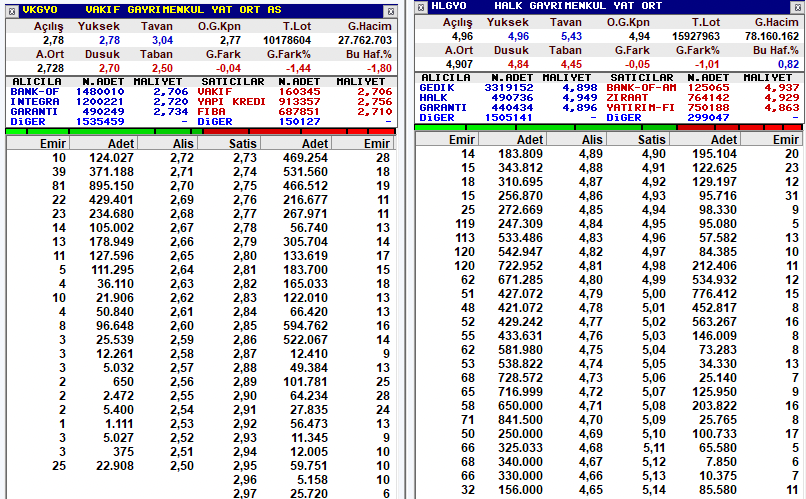This screenshot has width=806, height=499.
Task: Click the VKGYO ask quantity 25.720
Action: (308, 494)
